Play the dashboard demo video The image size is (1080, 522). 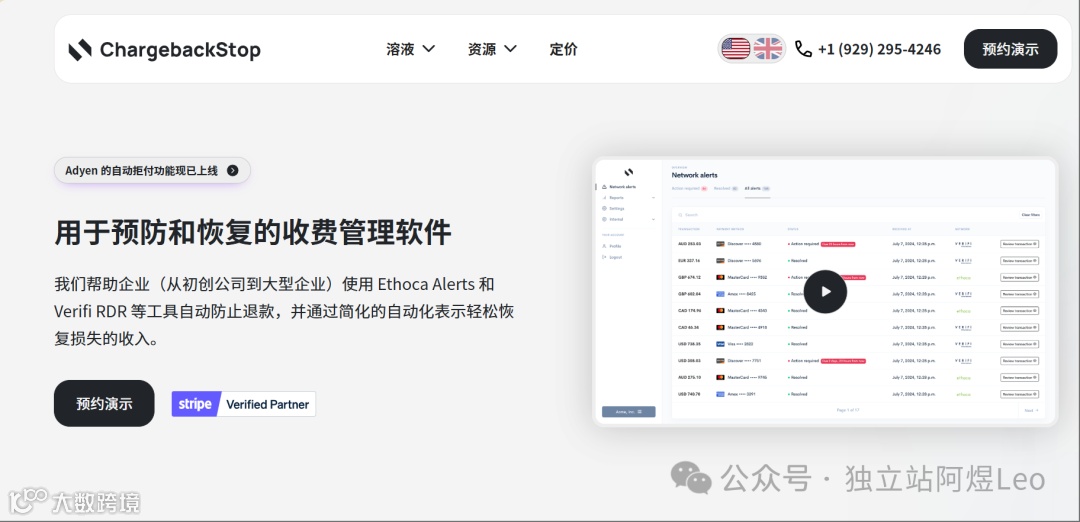(825, 291)
